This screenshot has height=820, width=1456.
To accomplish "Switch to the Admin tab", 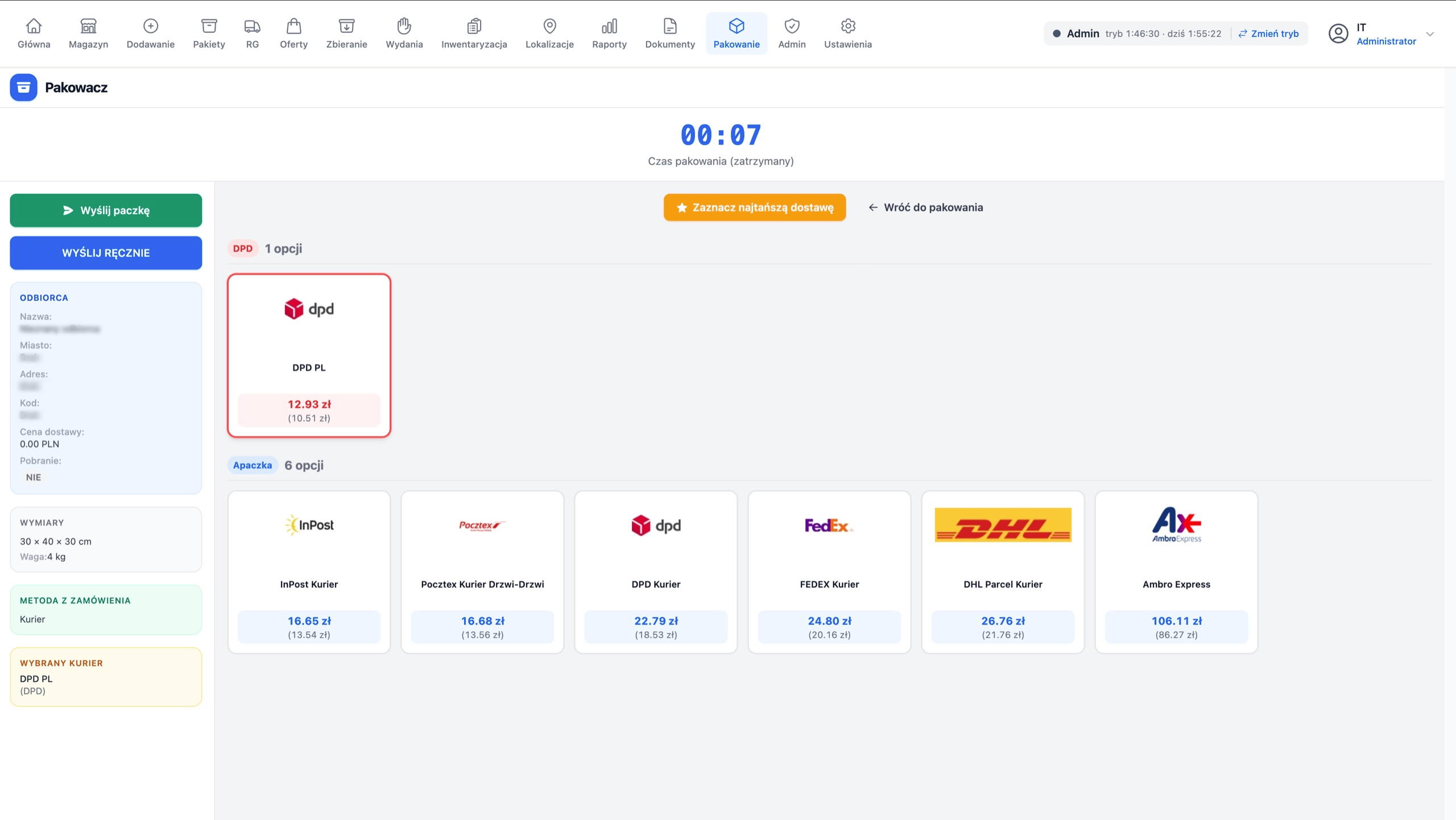I will (792, 34).
